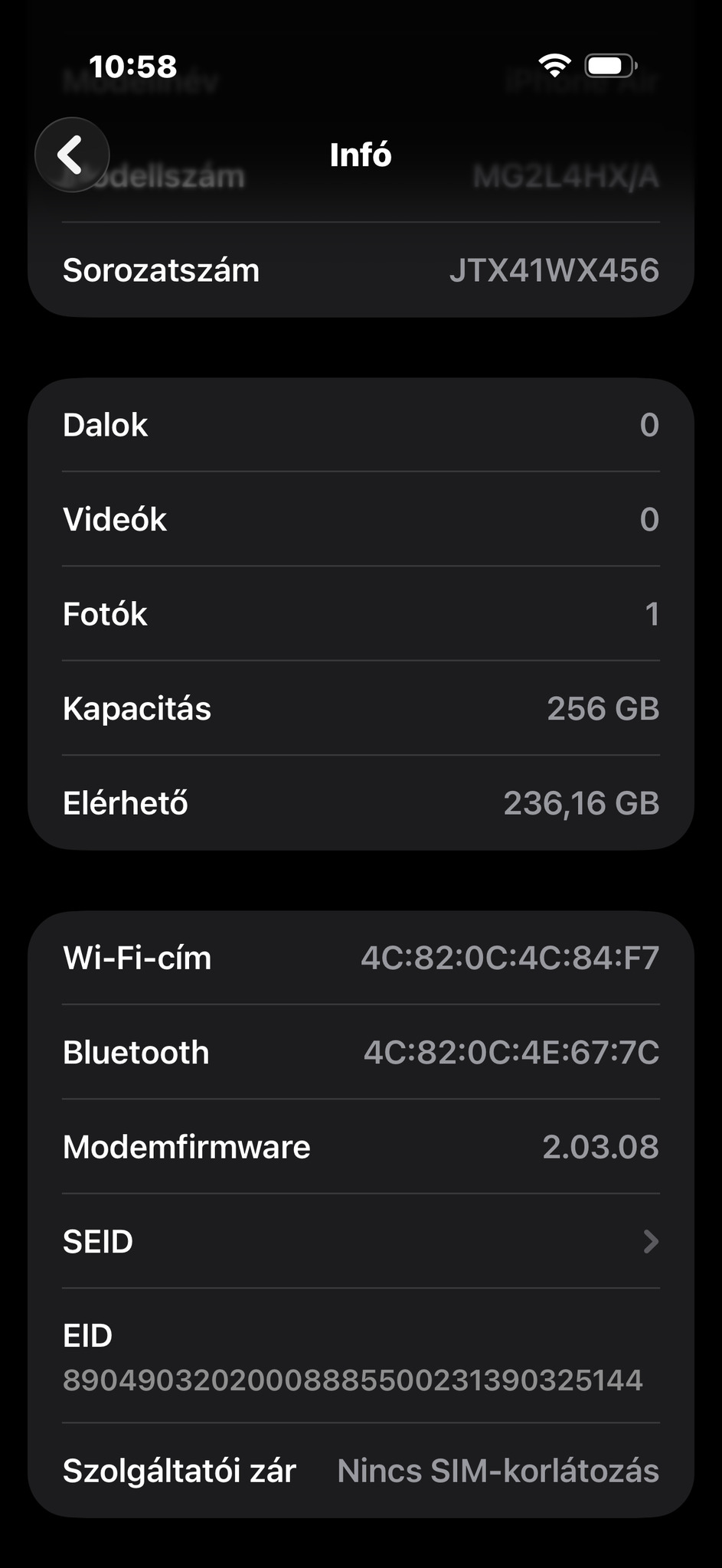Tap the clock showing 10:58
Image resolution: width=722 pixels, height=1568 pixels.
pyautogui.click(x=132, y=67)
